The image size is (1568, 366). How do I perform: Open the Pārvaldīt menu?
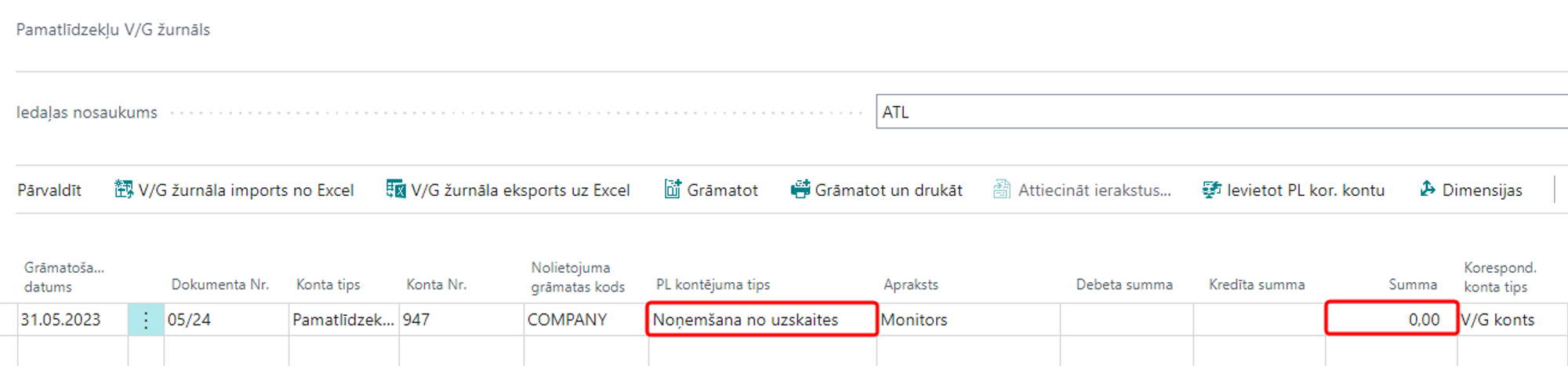pos(49,190)
